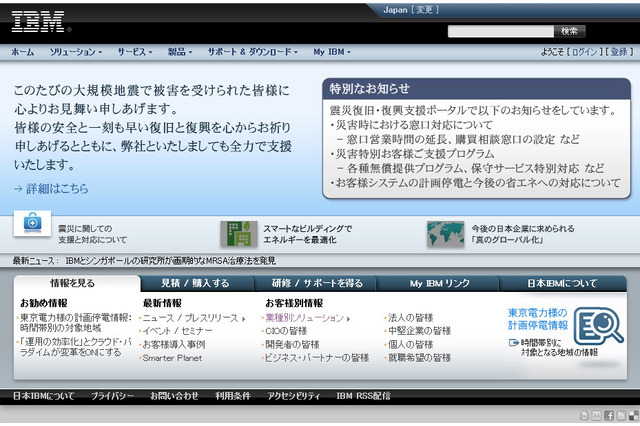Click footer 利用条件 link
The image size is (640, 426).
(x=233, y=396)
